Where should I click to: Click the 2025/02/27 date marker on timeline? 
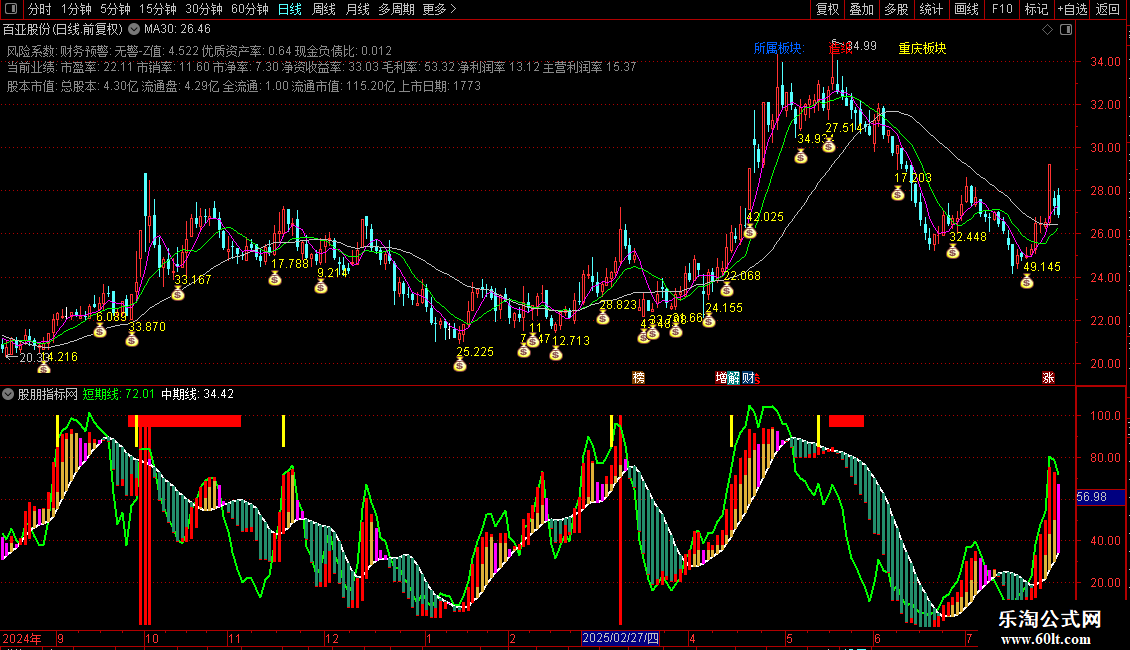[620, 638]
